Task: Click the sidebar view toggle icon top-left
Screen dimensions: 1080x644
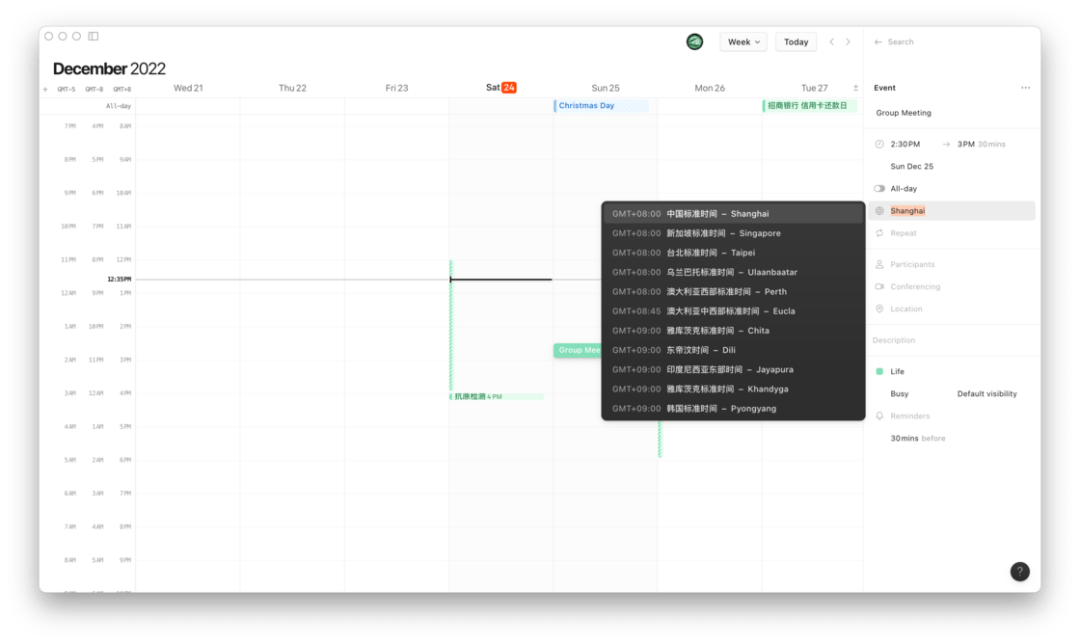Action: tap(93, 35)
